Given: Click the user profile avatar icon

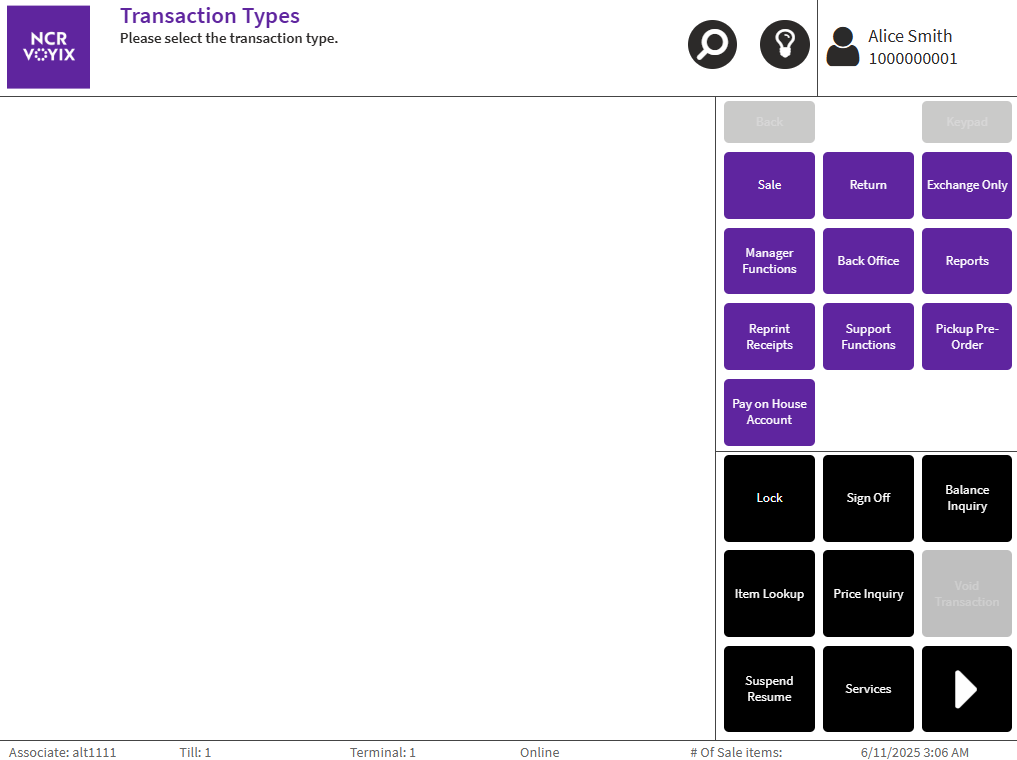Looking at the screenshot, I should [x=843, y=47].
